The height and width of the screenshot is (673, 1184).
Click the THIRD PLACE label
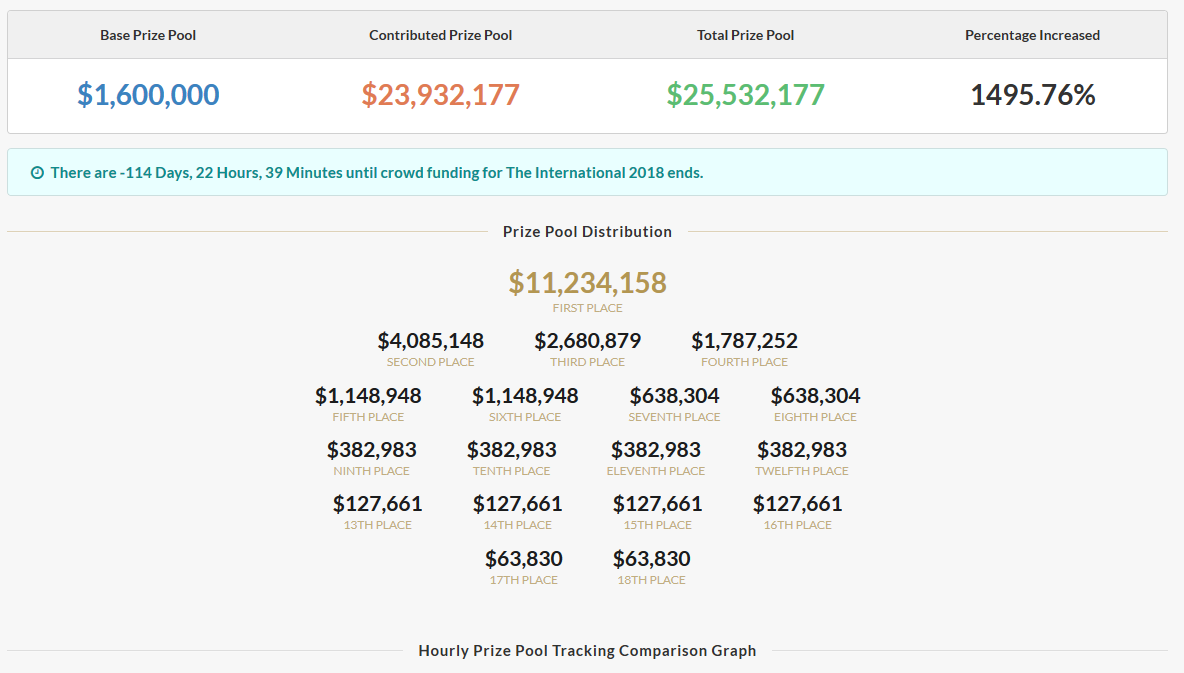587,363
